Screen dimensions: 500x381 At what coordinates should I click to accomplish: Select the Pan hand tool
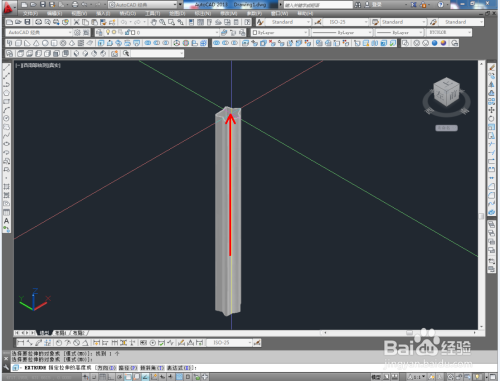153,22
